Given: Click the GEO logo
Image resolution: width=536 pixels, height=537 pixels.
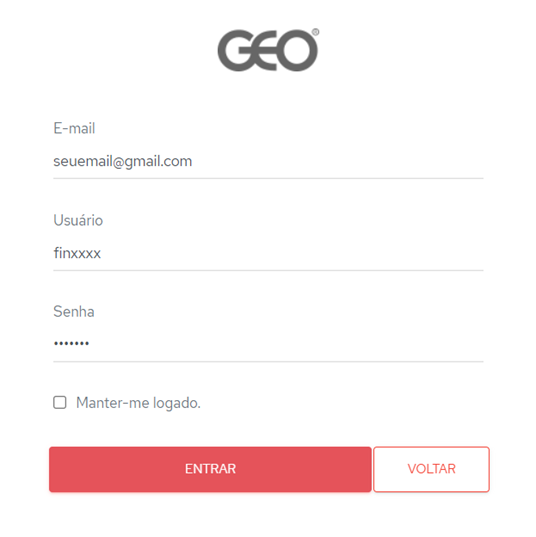Looking at the screenshot, I should tap(268, 50).
